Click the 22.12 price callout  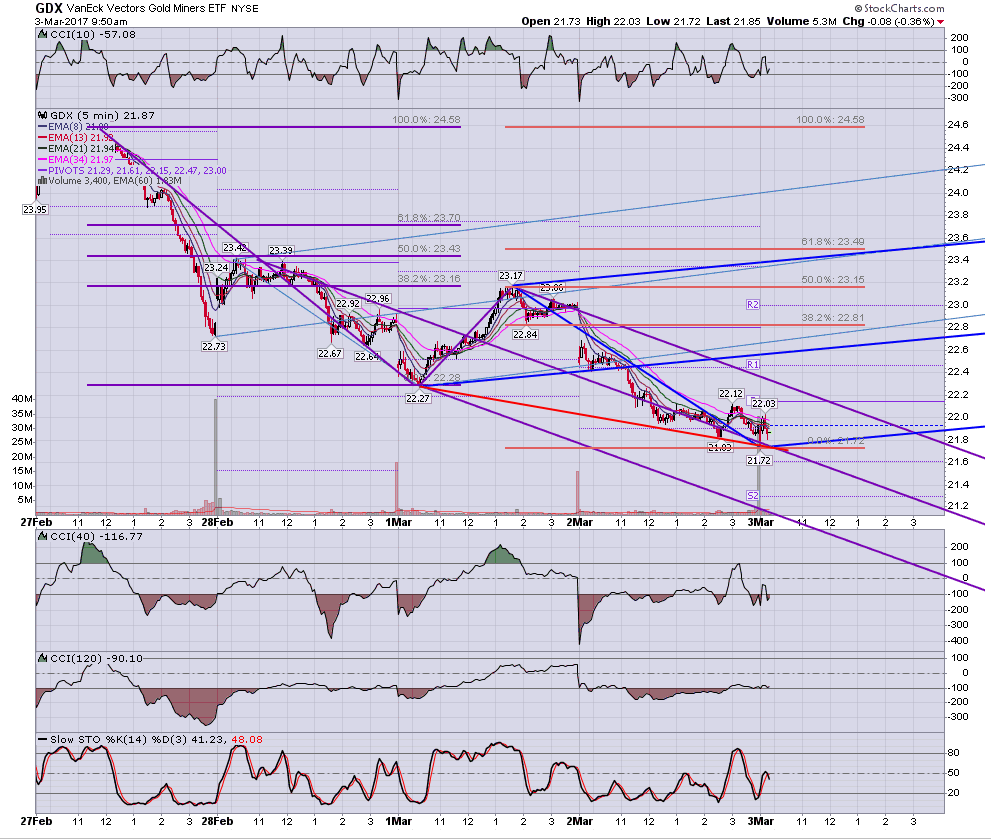pos(731,393)
